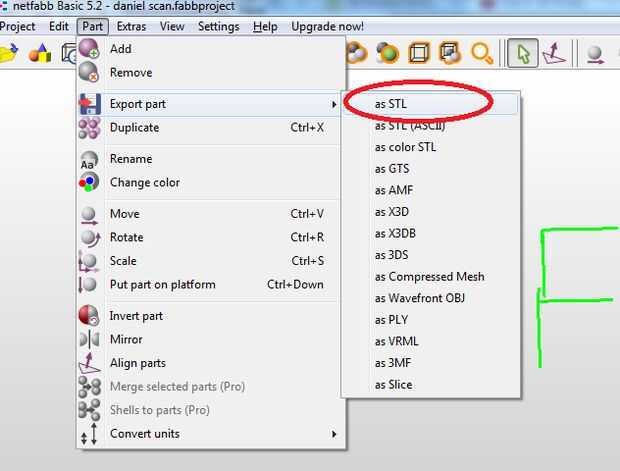Viewport: 620px width, 471px height.
Task: Click the Rotate sphere icon
Action: click(90, 238)
